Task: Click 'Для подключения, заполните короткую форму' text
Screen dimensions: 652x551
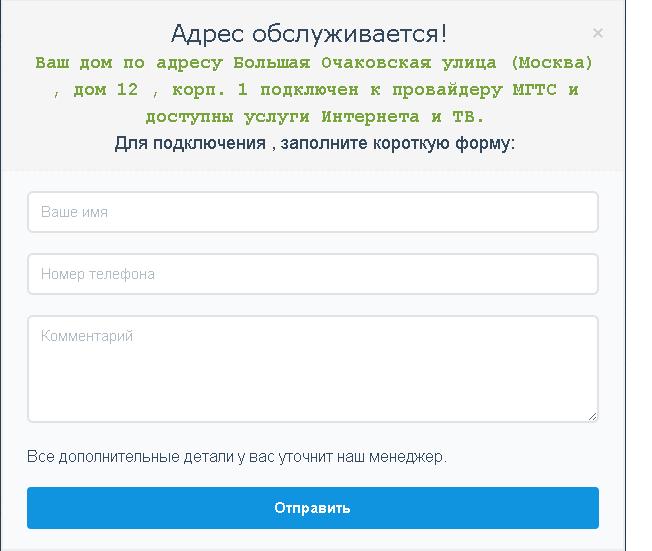Action: 314,143
